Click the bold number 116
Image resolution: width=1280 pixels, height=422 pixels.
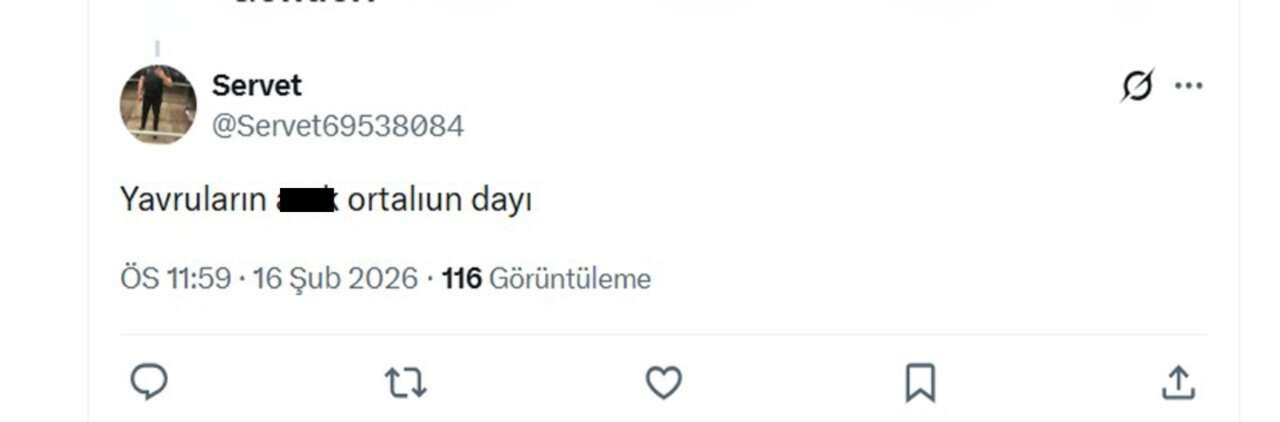tap(461, 279)
